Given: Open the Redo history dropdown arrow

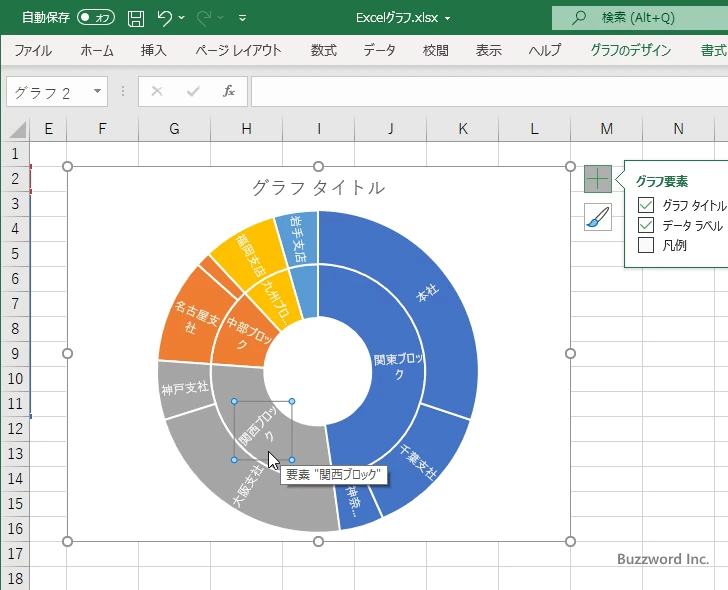Looking at the screenshot, I should (x=221, y=18).
